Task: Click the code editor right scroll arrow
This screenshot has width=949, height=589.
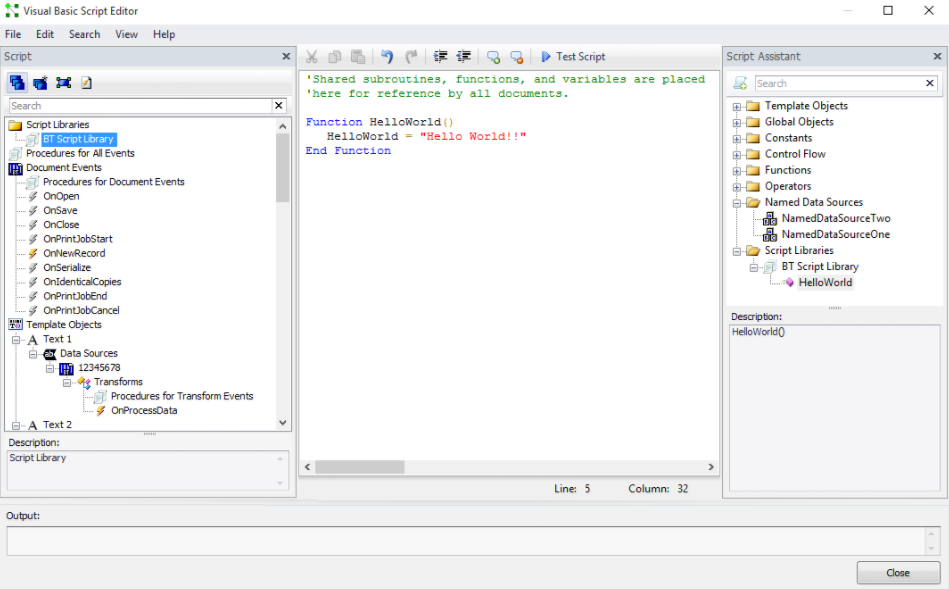Action: coord(711,467)
